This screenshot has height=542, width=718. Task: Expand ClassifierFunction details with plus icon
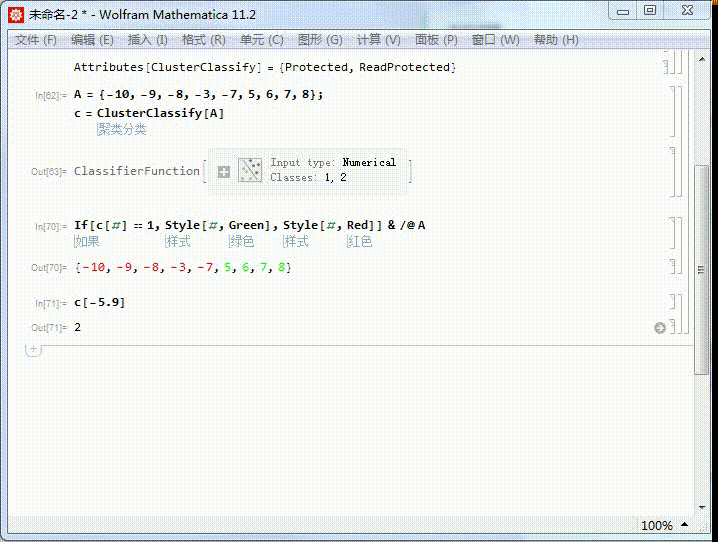pos(223,172)
